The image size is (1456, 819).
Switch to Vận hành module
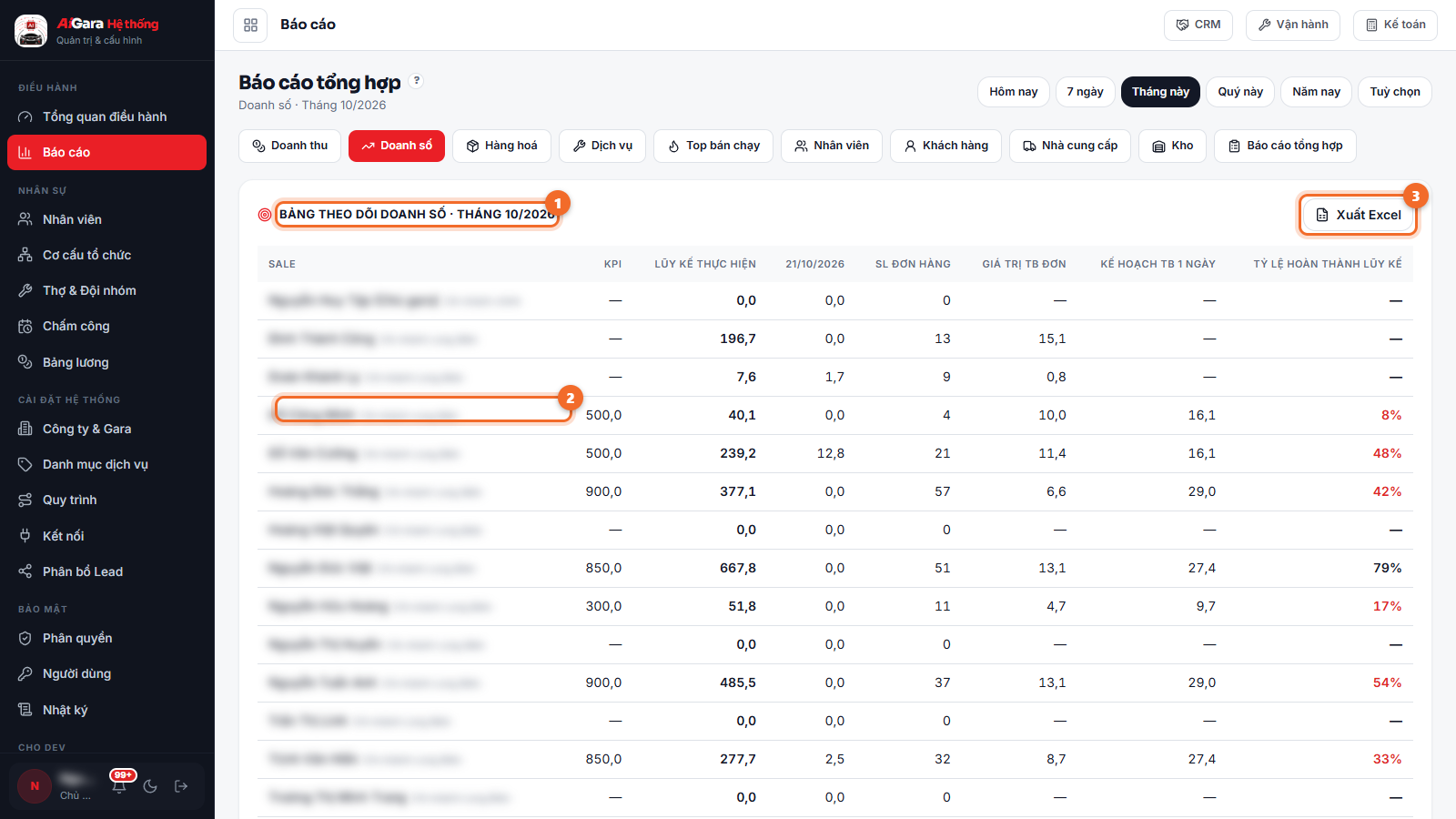click(1293, 25)
